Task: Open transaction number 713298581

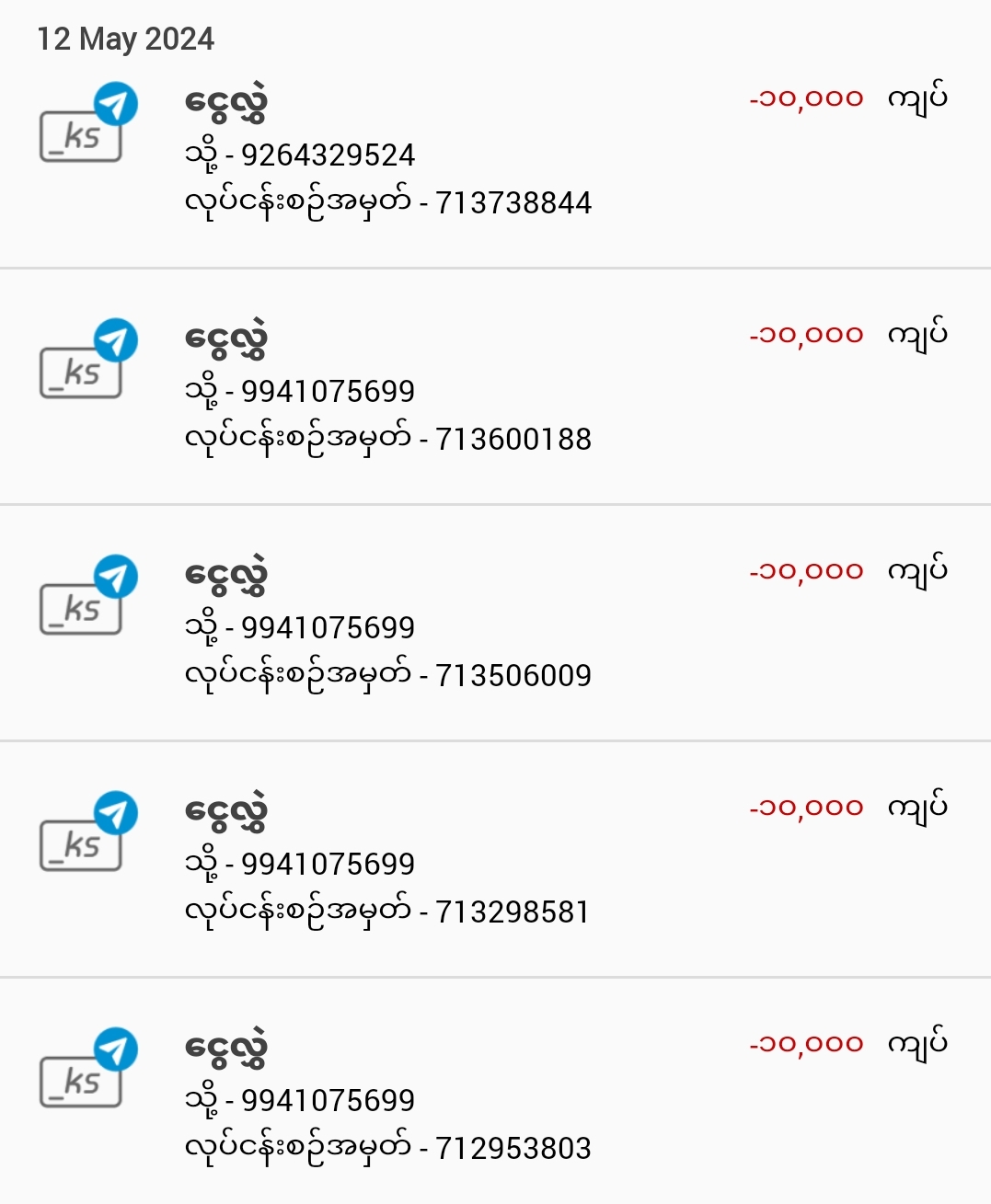Action: click(512, 912)
